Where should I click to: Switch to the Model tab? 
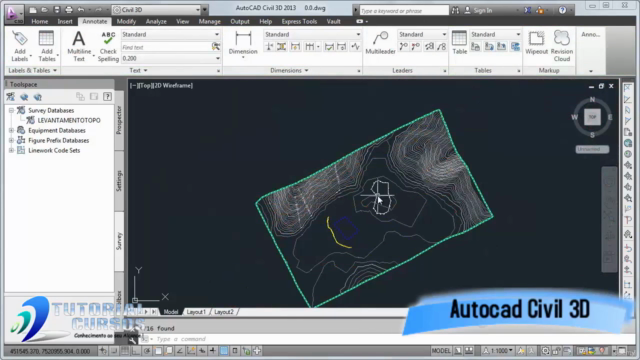point(171,312)
